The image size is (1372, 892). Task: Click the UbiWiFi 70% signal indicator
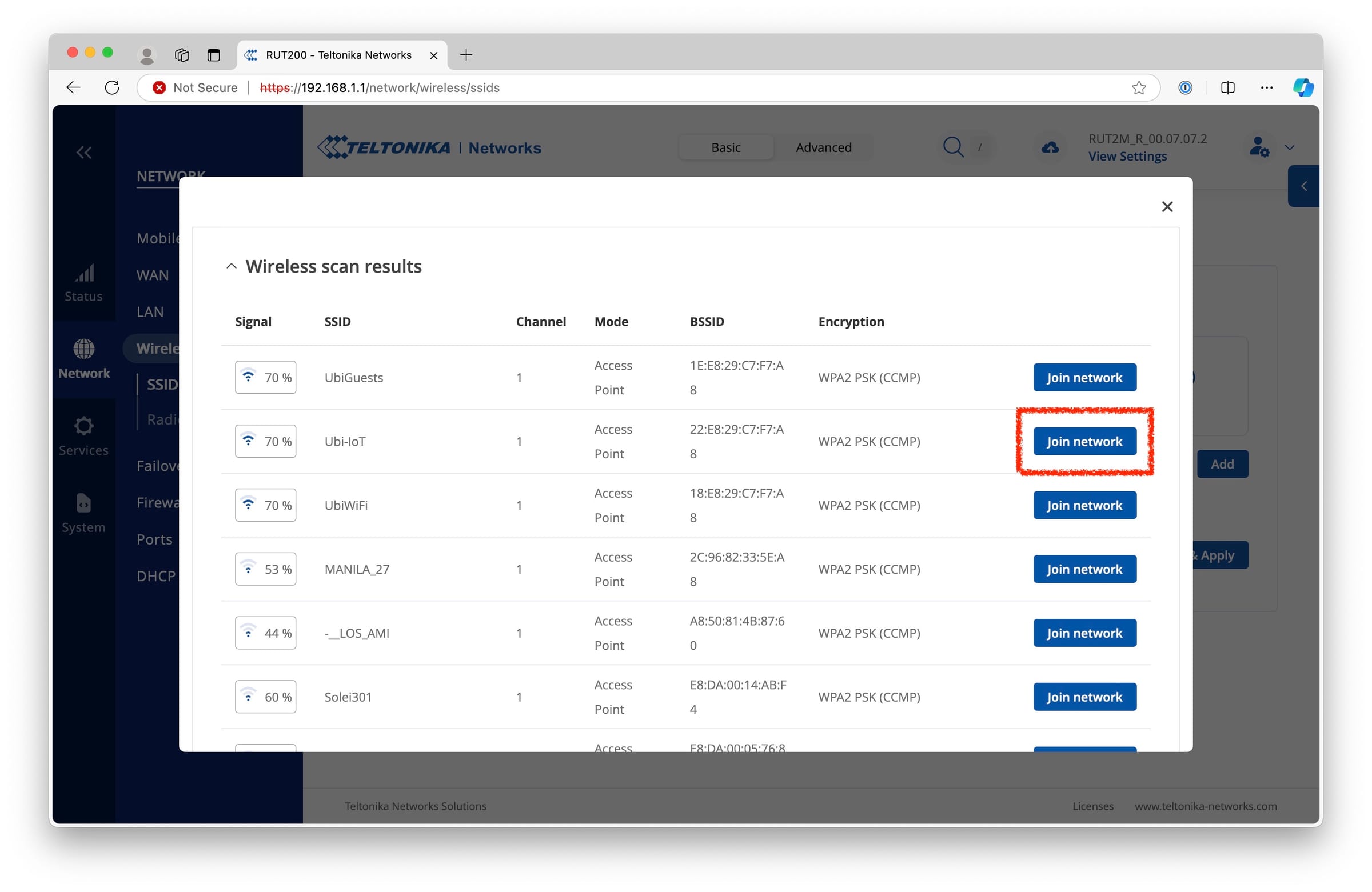(265, 505)
